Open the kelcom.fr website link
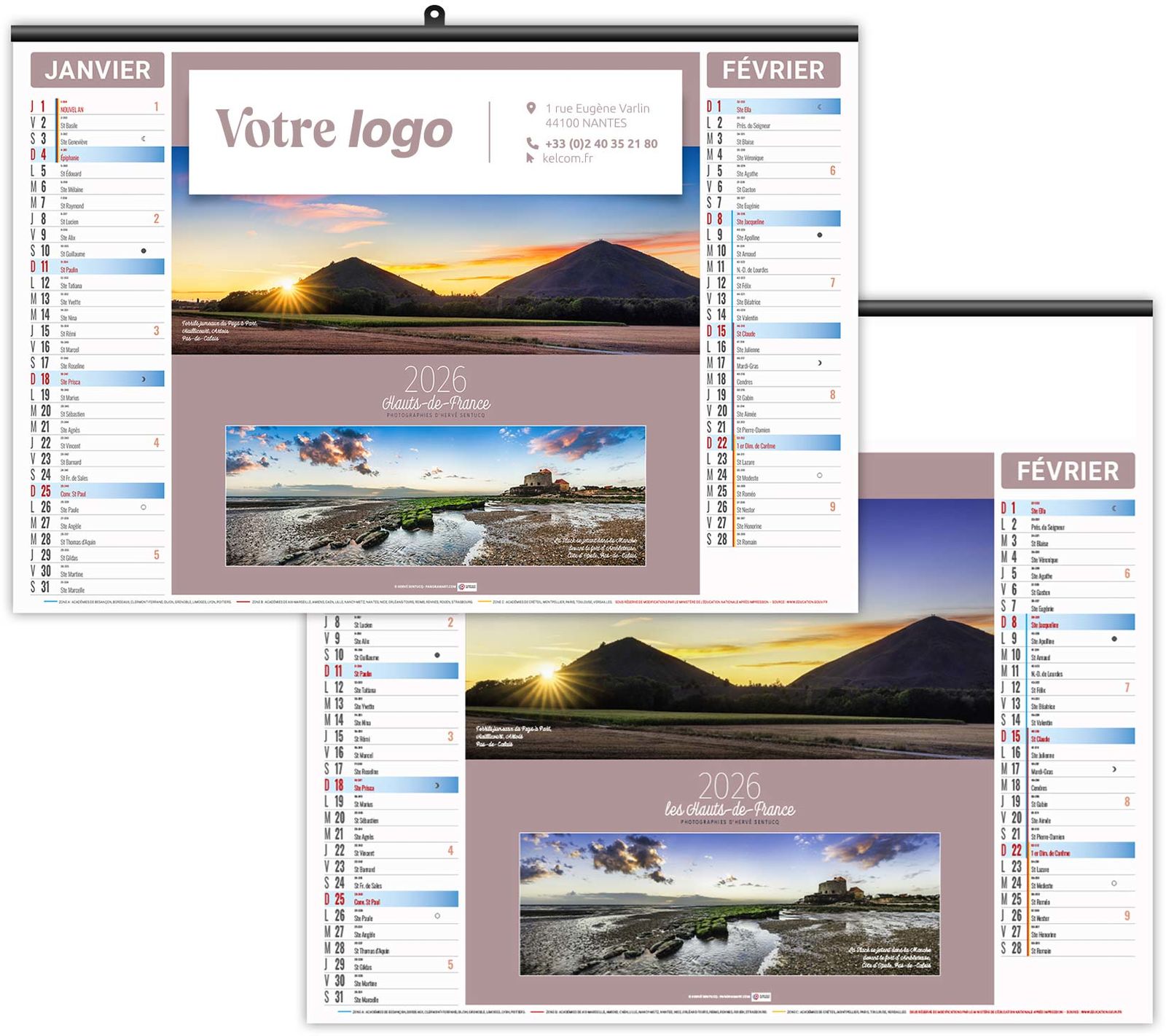This screenshot has height=1036, width=1166. coord(568,158)
